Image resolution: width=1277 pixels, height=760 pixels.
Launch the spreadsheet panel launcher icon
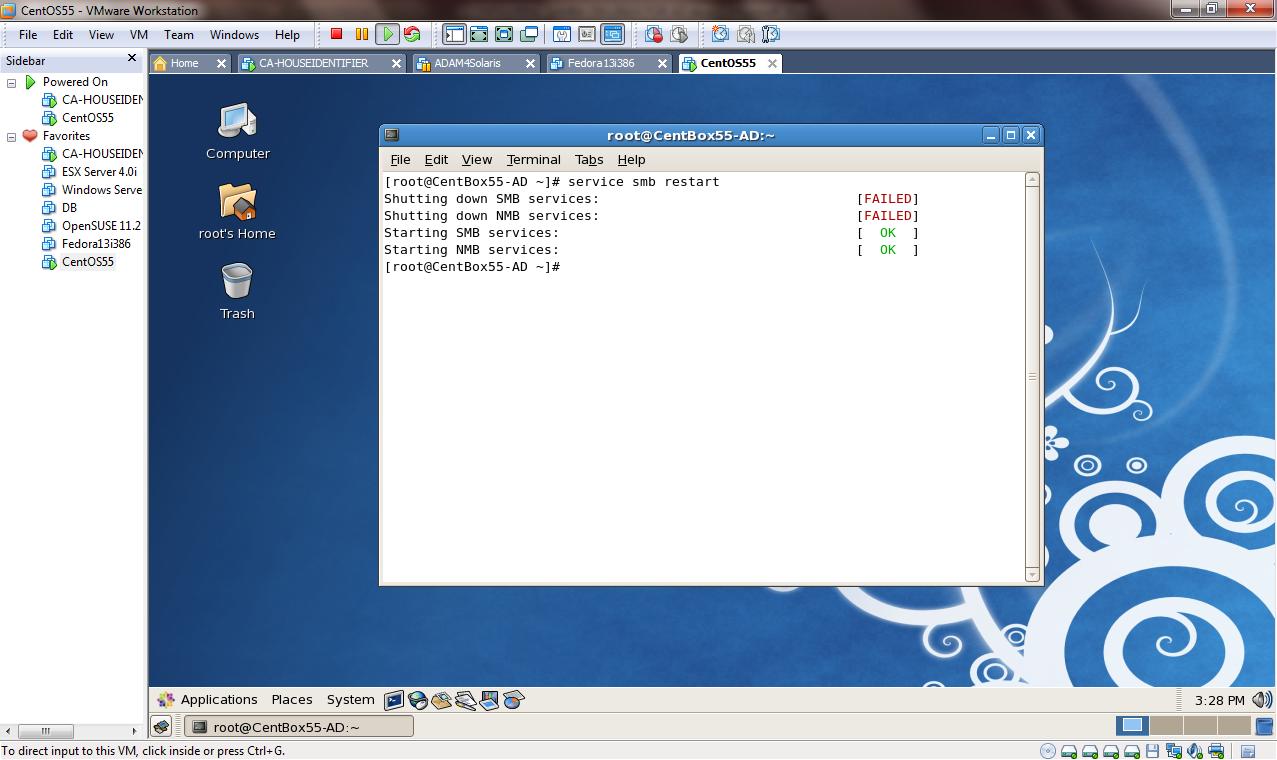(x=514, y=700)
